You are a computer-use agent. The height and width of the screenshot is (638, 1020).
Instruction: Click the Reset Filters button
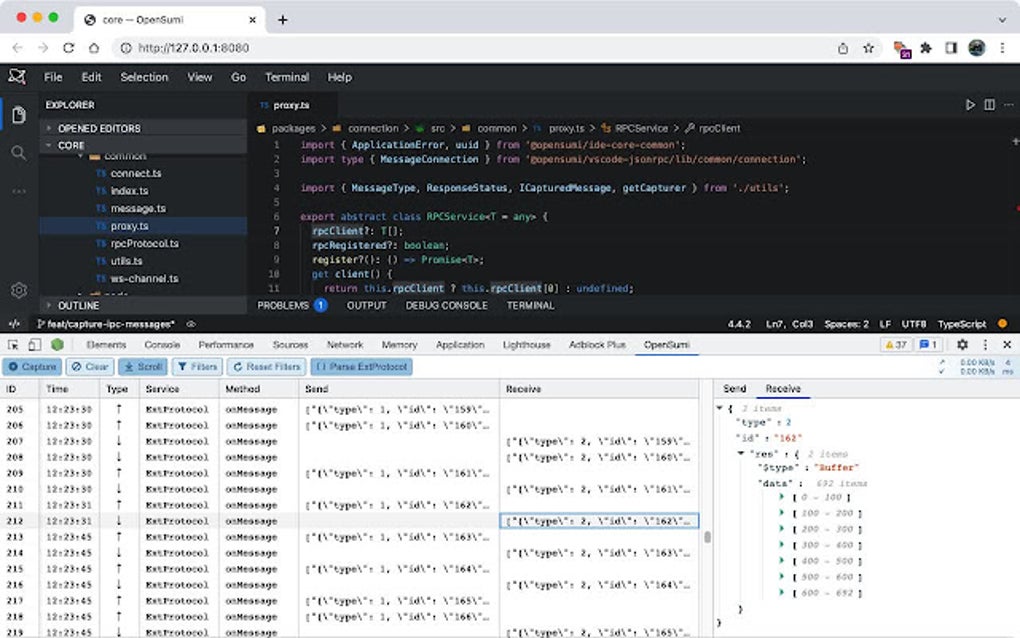(x=266, y=367)
